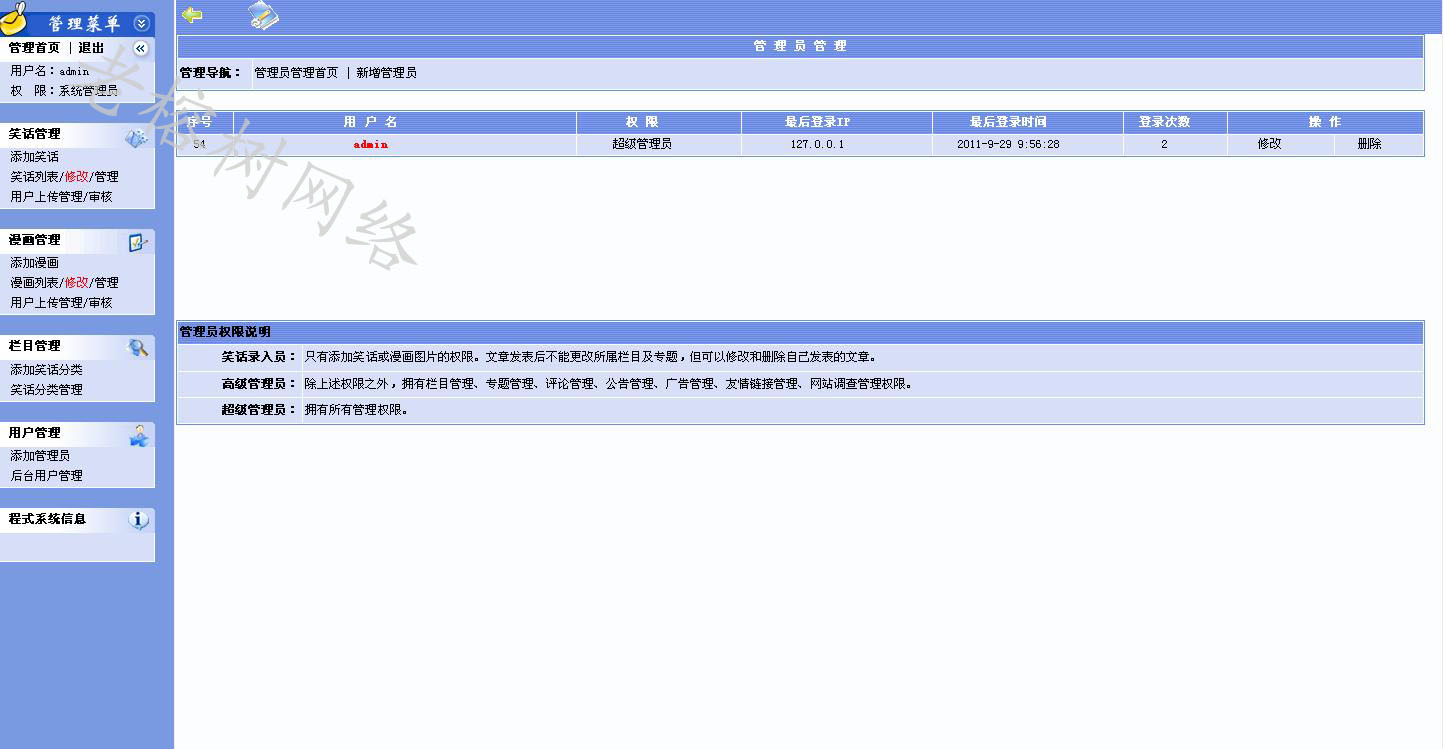Image resolution: width=1444 pixels, height=749 pixels.
Task: Click the 漫画管理 section icon
Action: pos(138,242)
